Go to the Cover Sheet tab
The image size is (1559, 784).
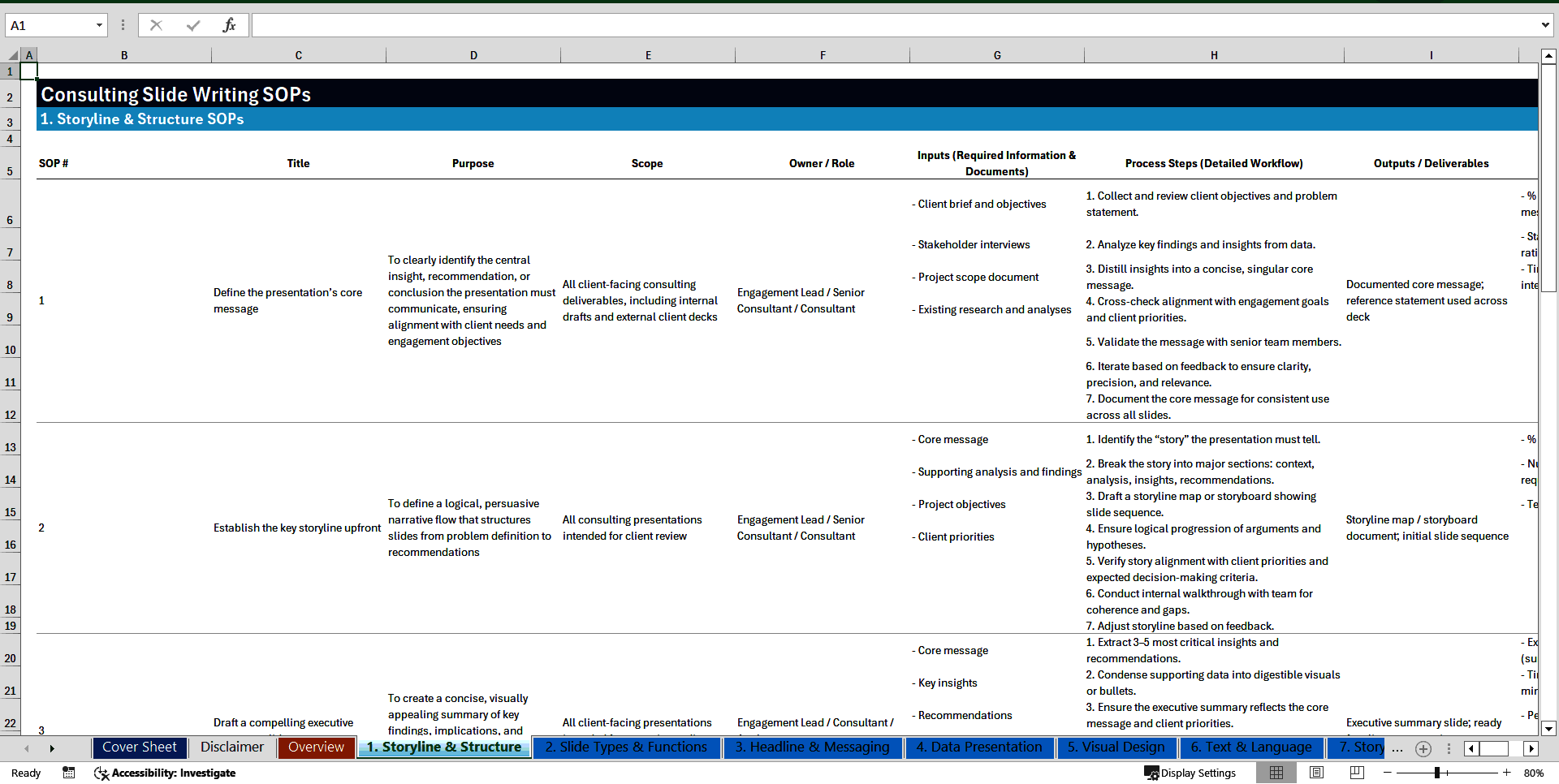pyautogui.click(x=139, y=747)
